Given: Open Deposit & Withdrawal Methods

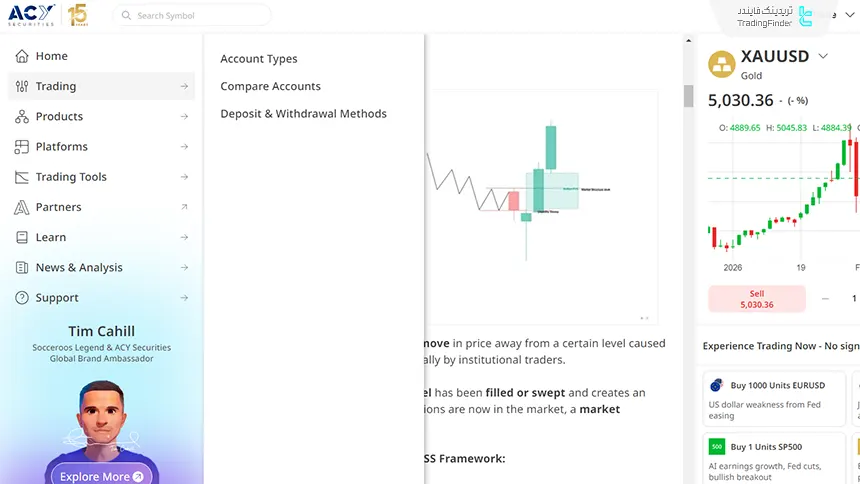Looking at the screenshot, I should [x=303, y=114].
